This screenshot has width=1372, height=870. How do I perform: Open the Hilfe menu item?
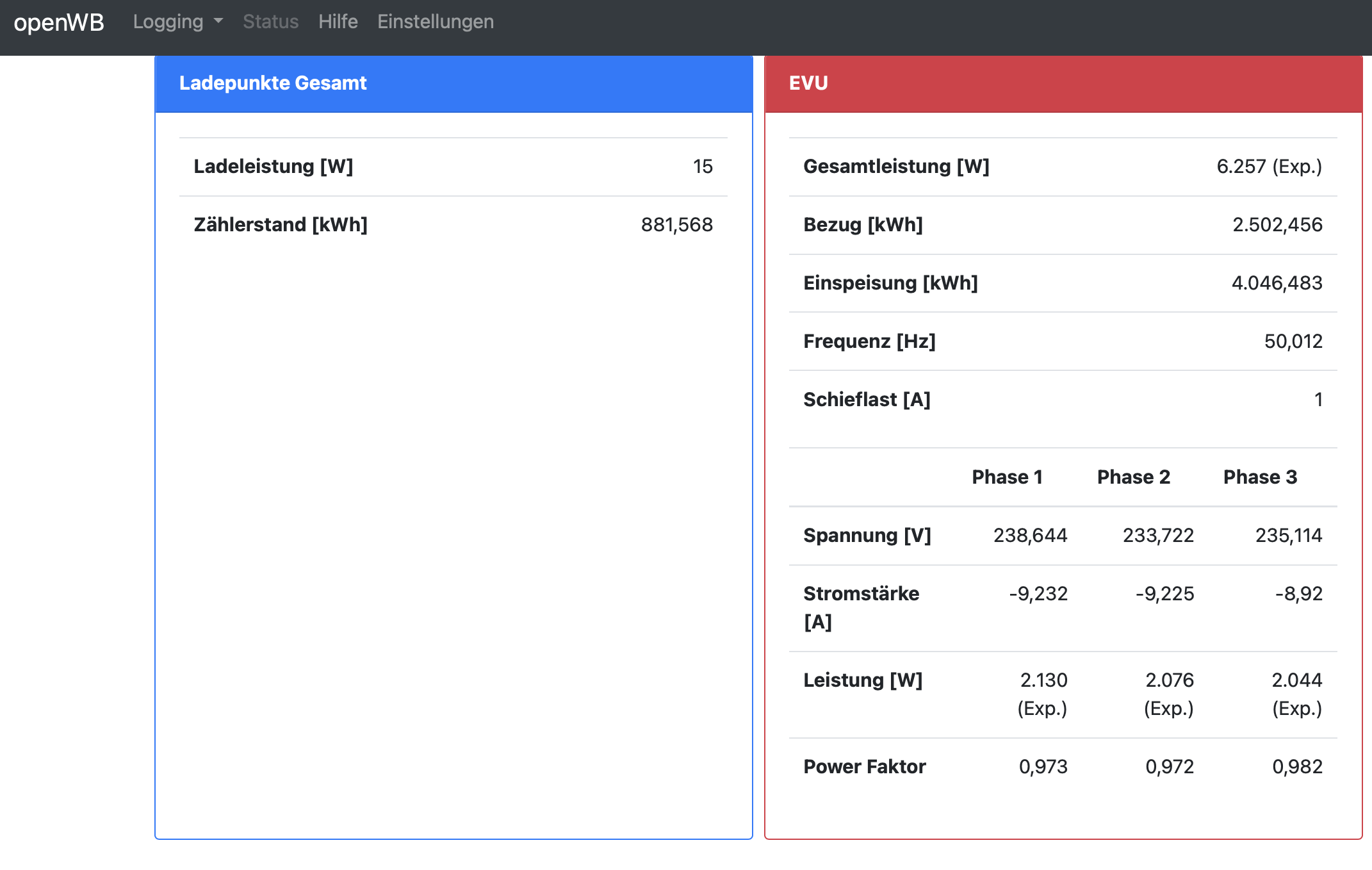(x=338, y=22)
